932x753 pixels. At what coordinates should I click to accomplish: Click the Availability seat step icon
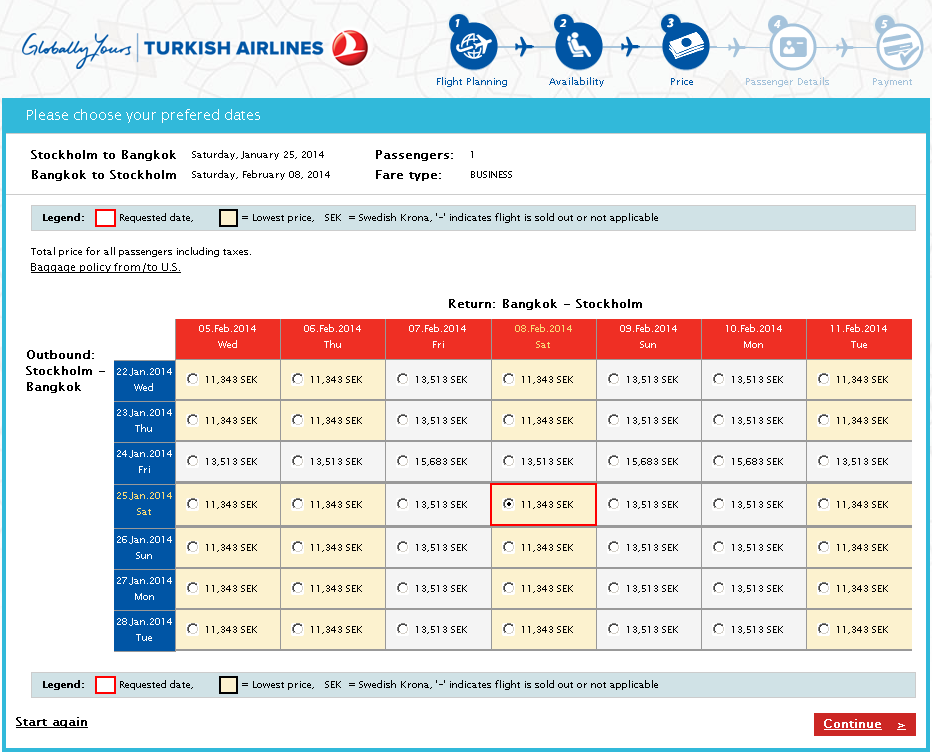(x=578, y=45)
